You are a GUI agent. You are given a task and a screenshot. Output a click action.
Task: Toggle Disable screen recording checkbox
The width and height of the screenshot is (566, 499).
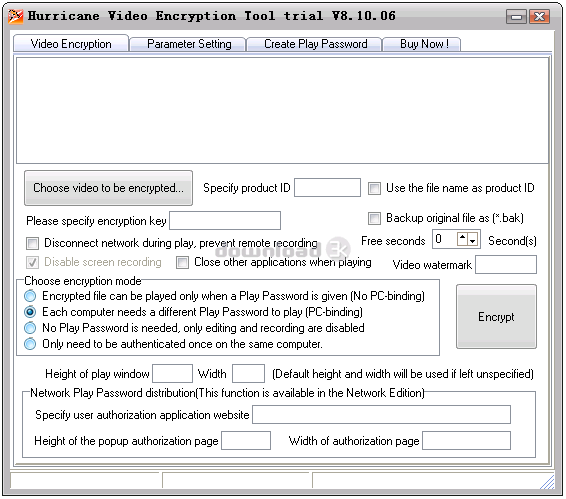click(x=32, y=262)
